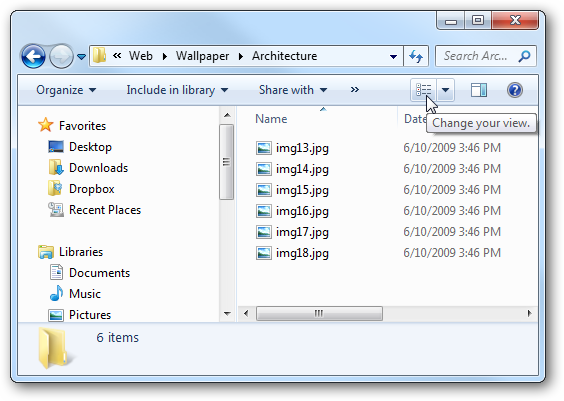
Task: Click the img13.jpg image file icon
Action: 264,148
